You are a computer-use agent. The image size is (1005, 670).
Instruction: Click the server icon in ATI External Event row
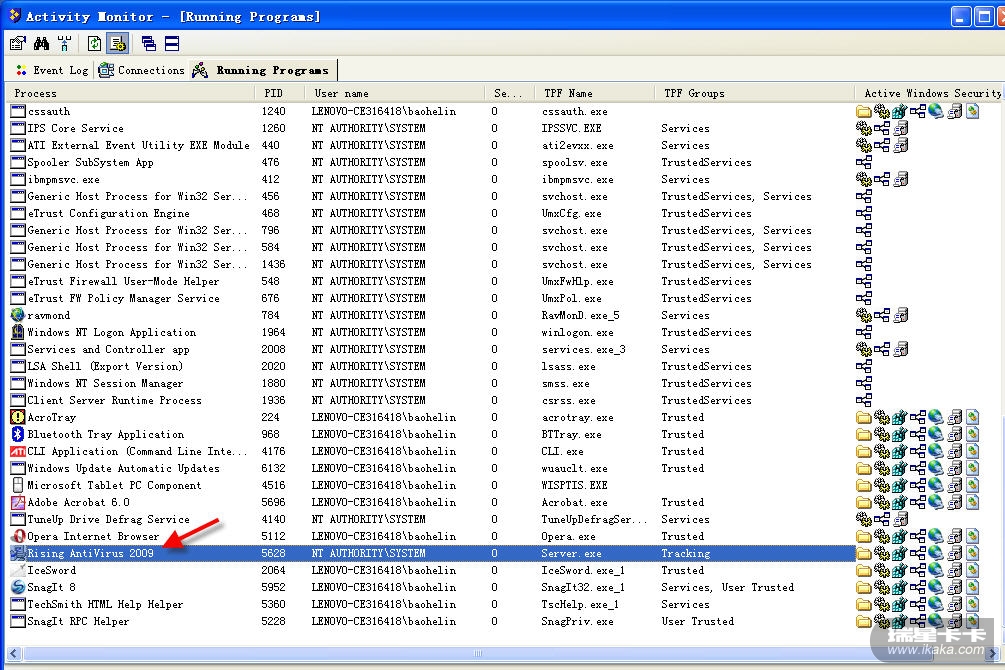click(x=900, y=146)
